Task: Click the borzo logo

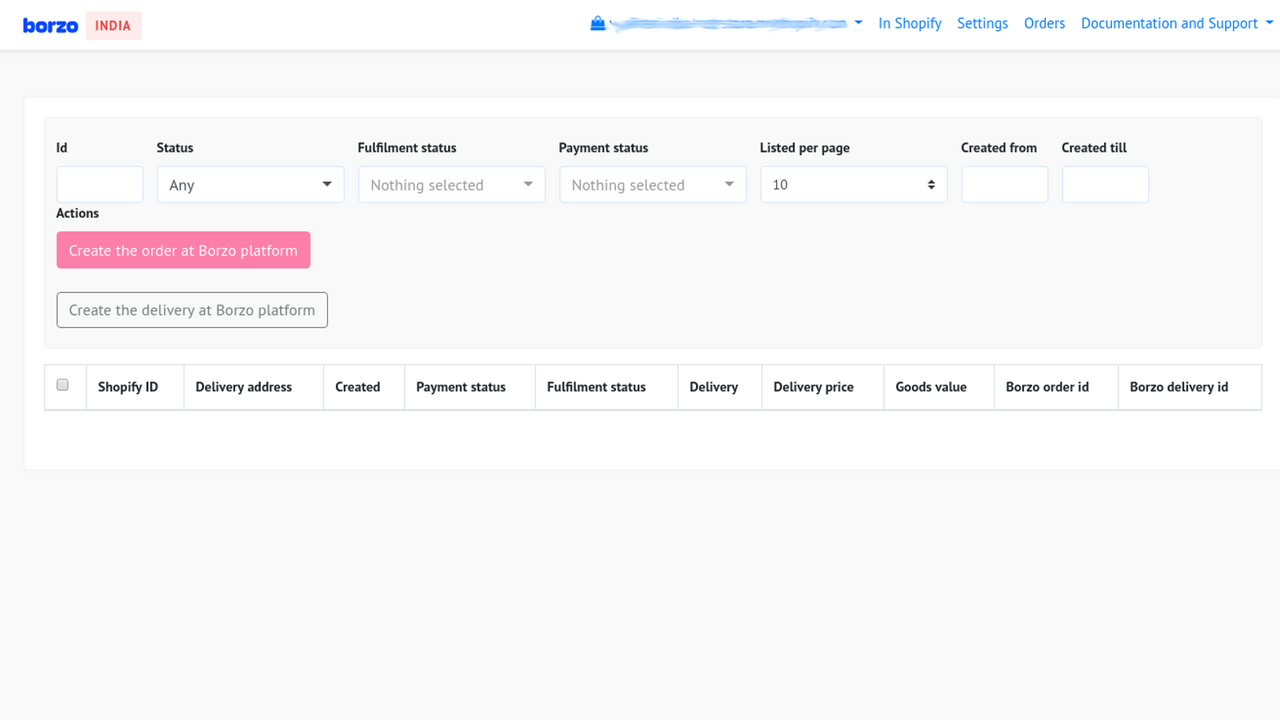Action: tap(50, 25)
